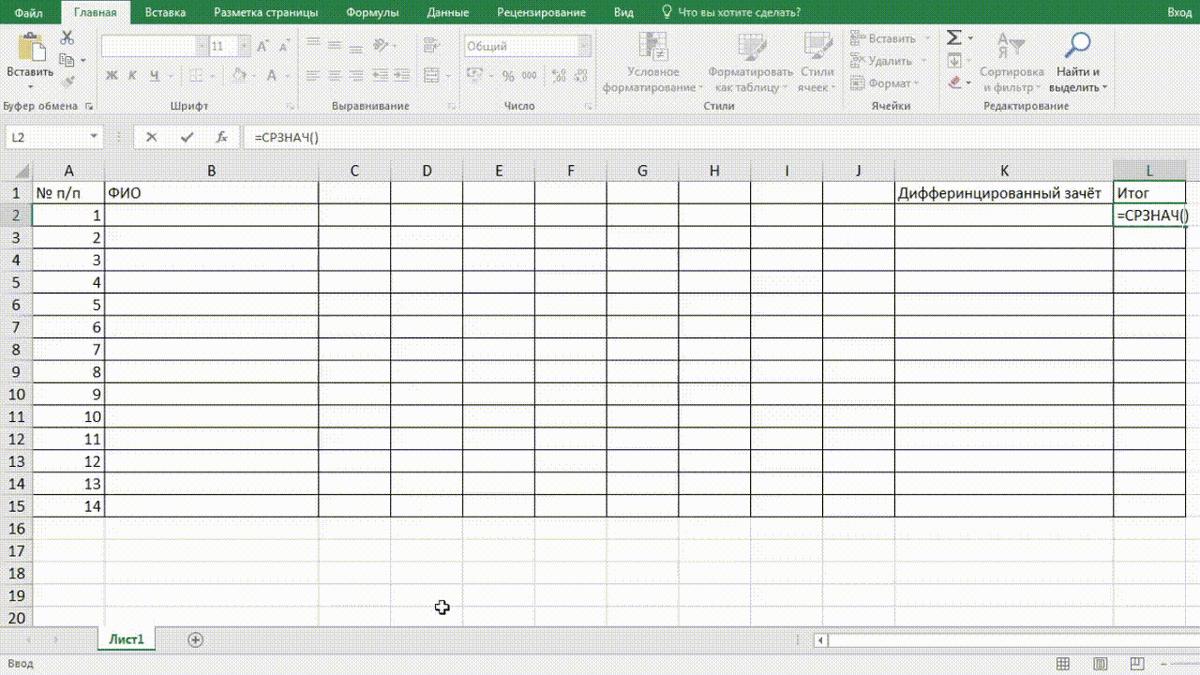
Task: Cancel formula entry with the X icon
Action: pyautogui.click(x=151, y=137)
